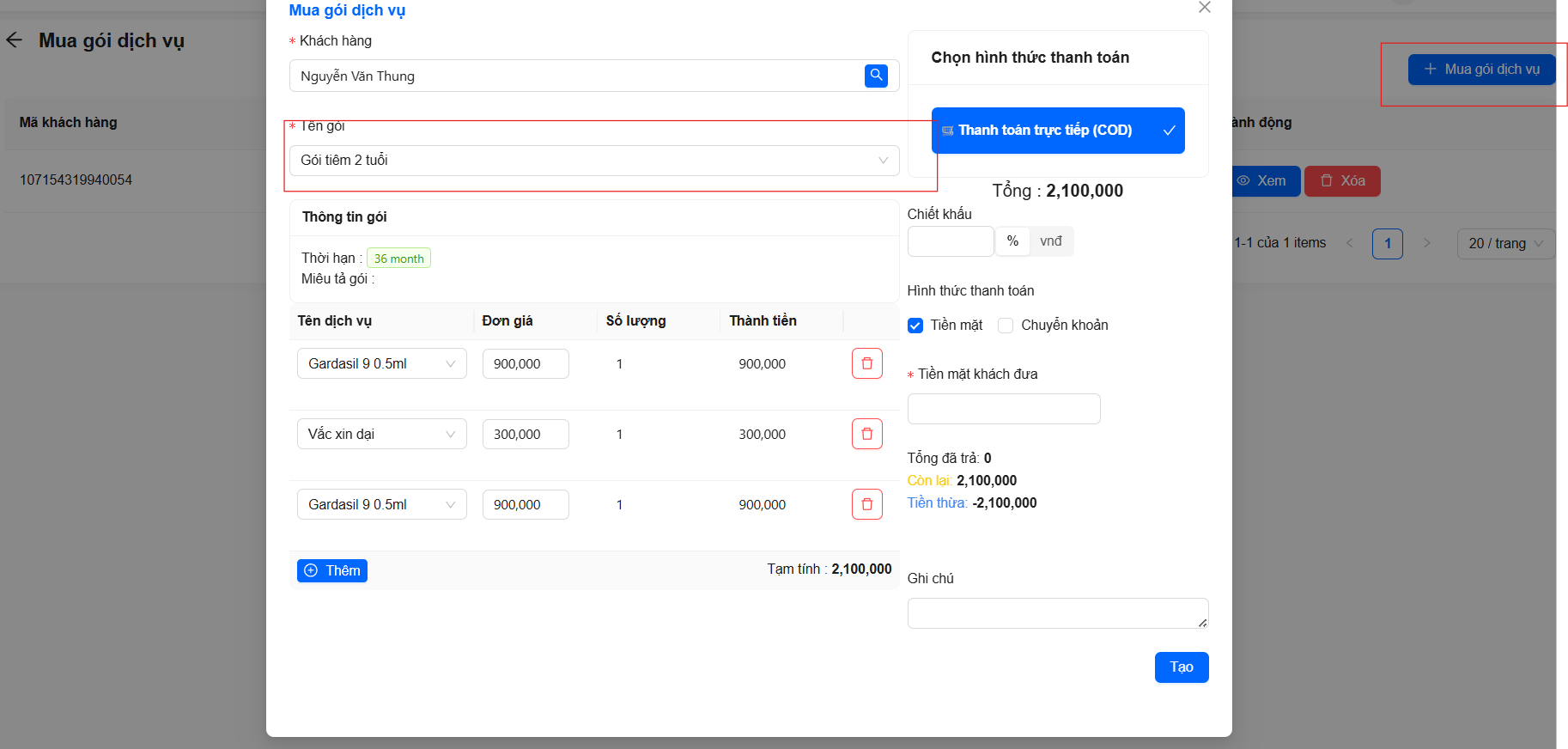Close the Mua gói dịch vụ dialog

coord(1204,8)
